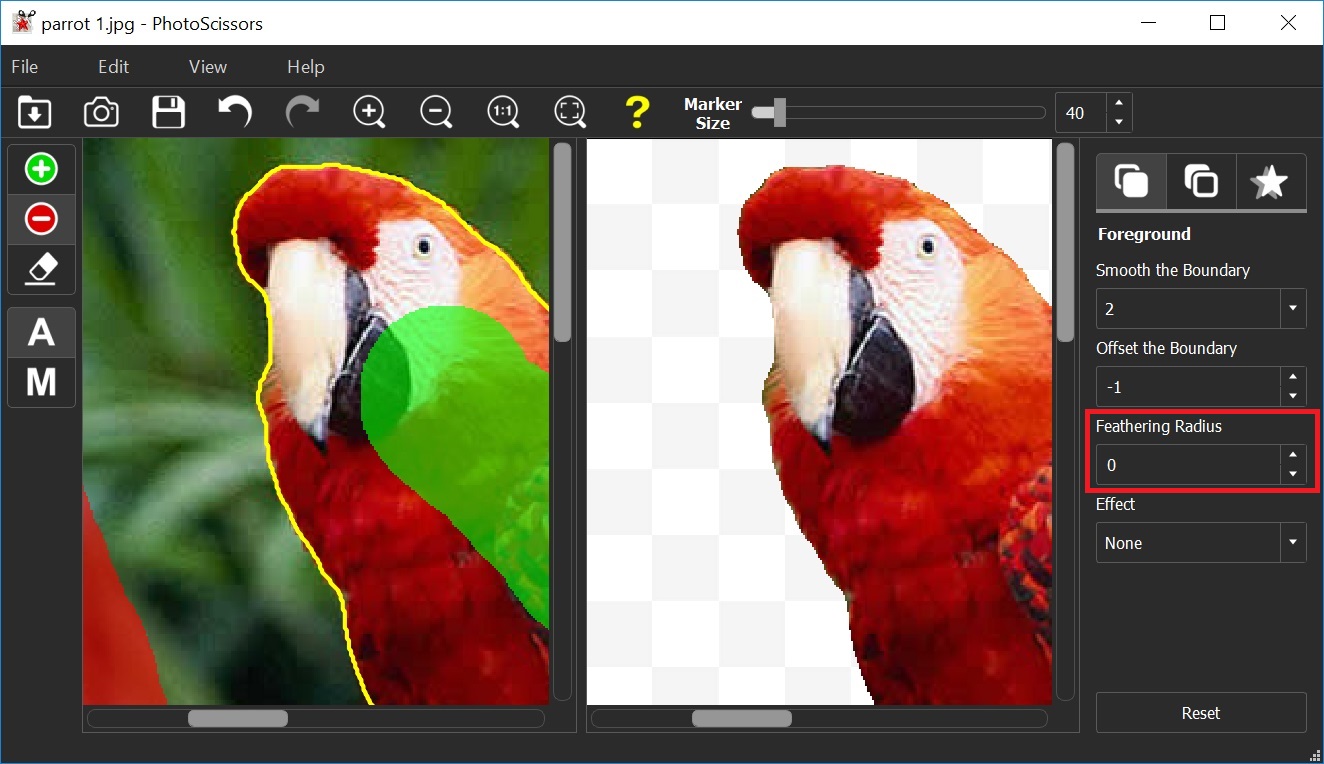Open the star effects panel tab
Image resolution: width=1324 pixels, height=764 pixels.
point(1271,181)
